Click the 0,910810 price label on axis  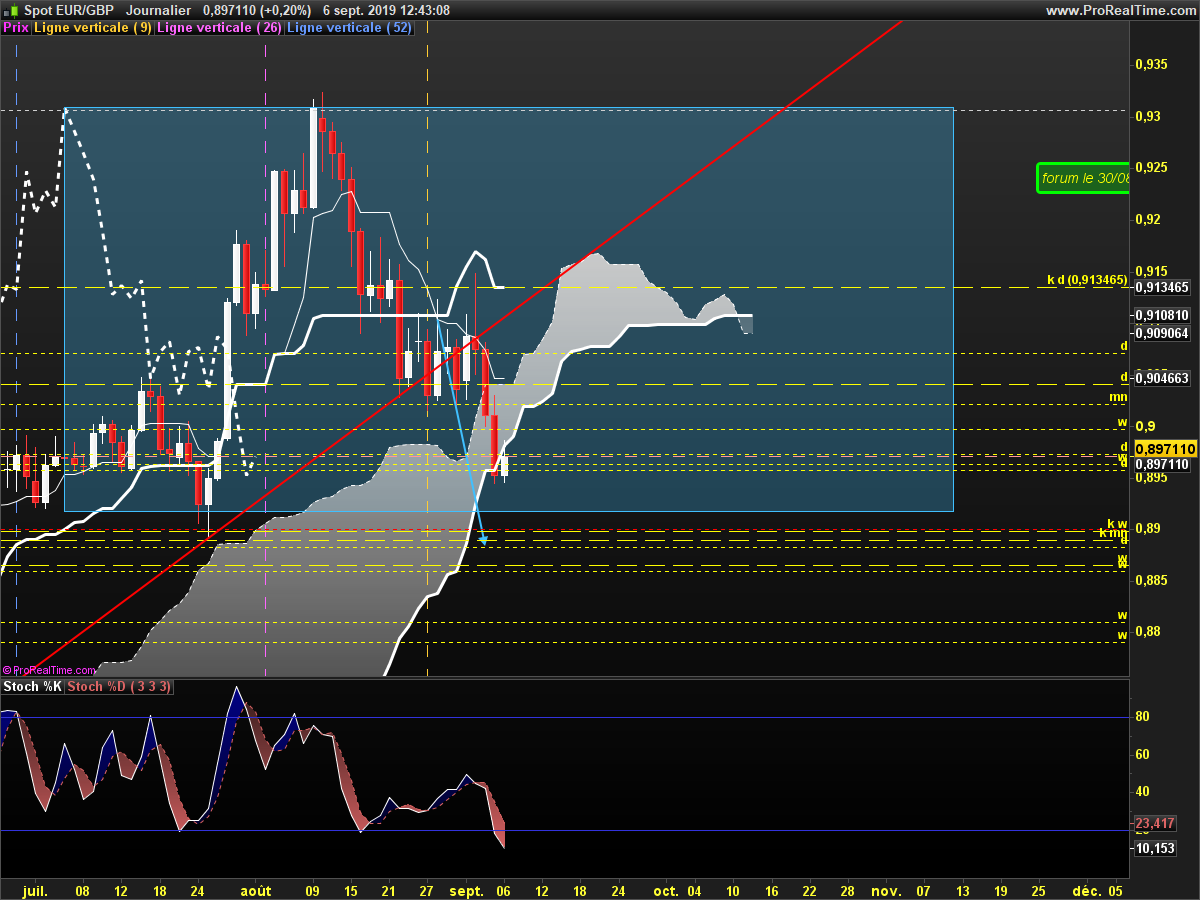coord(1162,315)
